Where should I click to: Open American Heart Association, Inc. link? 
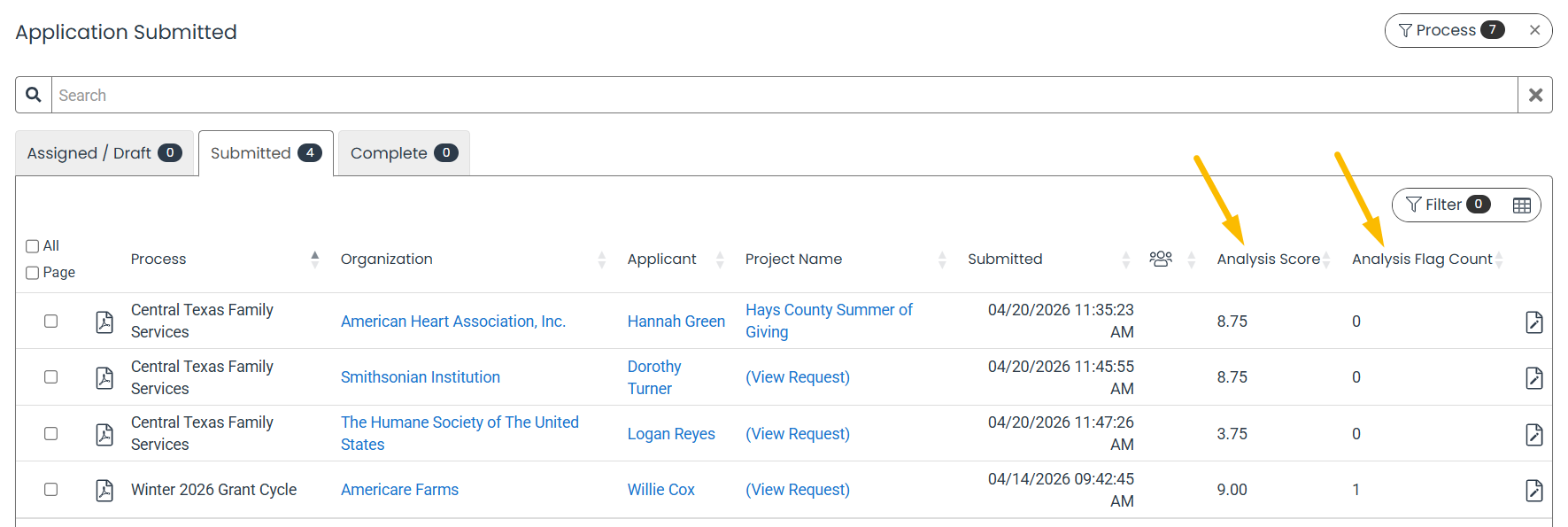coord(453,322)
